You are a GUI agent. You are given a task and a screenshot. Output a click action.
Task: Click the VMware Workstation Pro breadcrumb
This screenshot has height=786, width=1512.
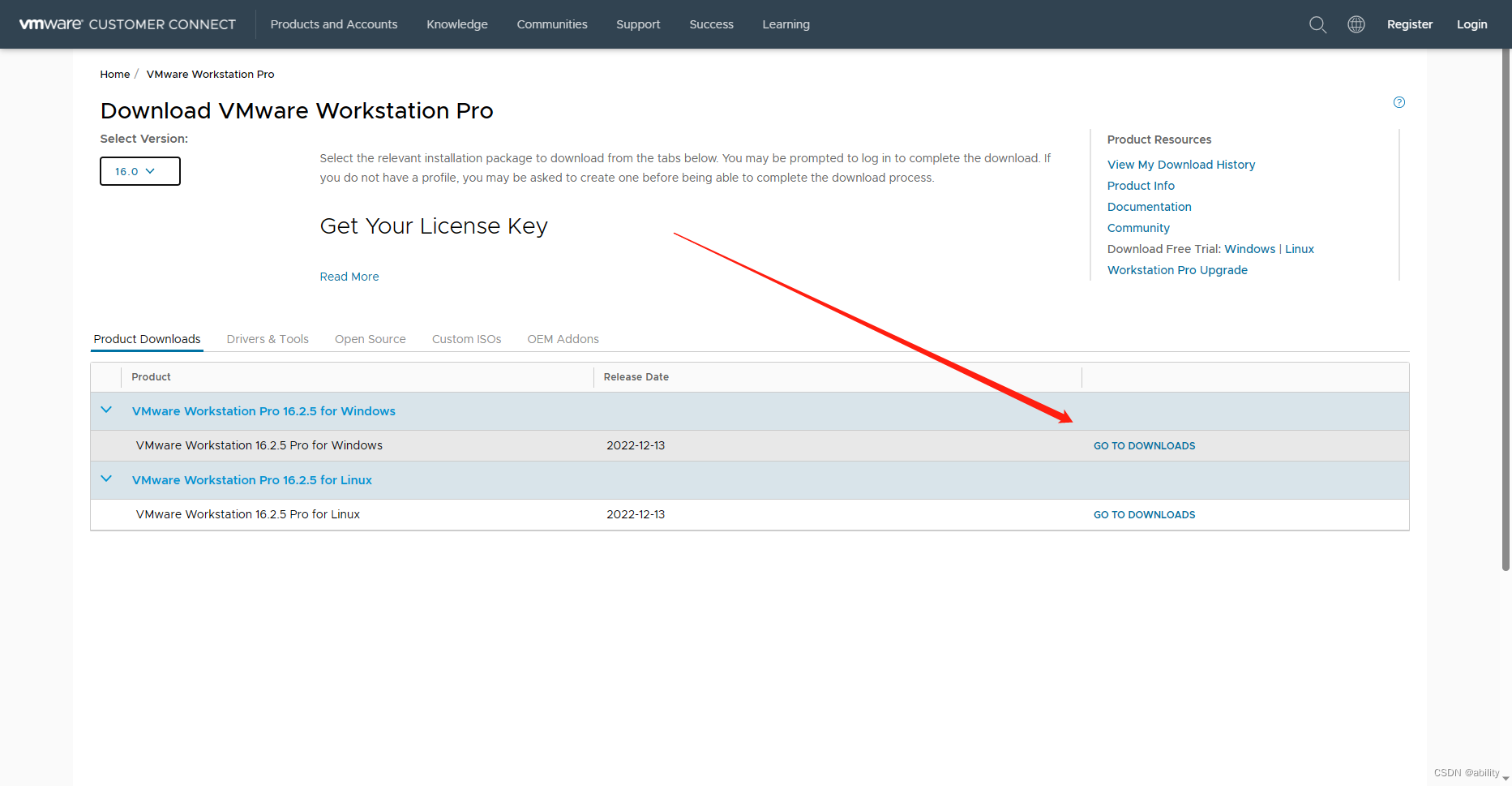pyautogui.click(x=210, y=74)
